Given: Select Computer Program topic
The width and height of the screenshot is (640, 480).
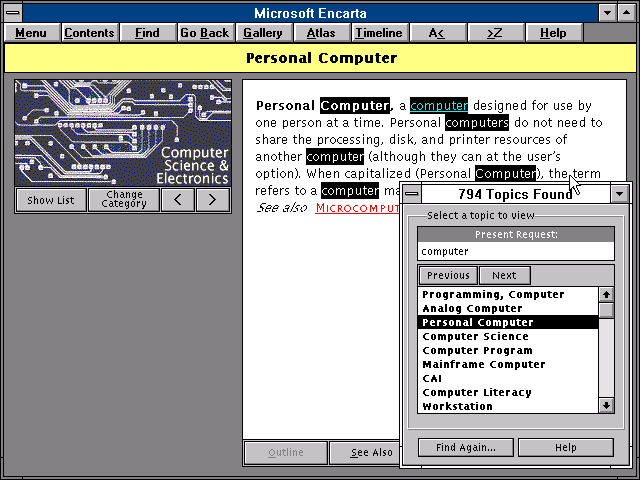Looking at the screenshot, I should click(x=508, y=350).
